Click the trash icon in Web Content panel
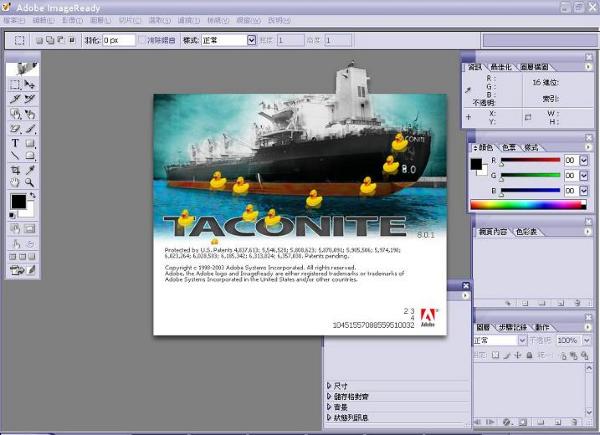The height and width of the screenshot is (435, 600). pyautogui.click(x=577, y=303)
